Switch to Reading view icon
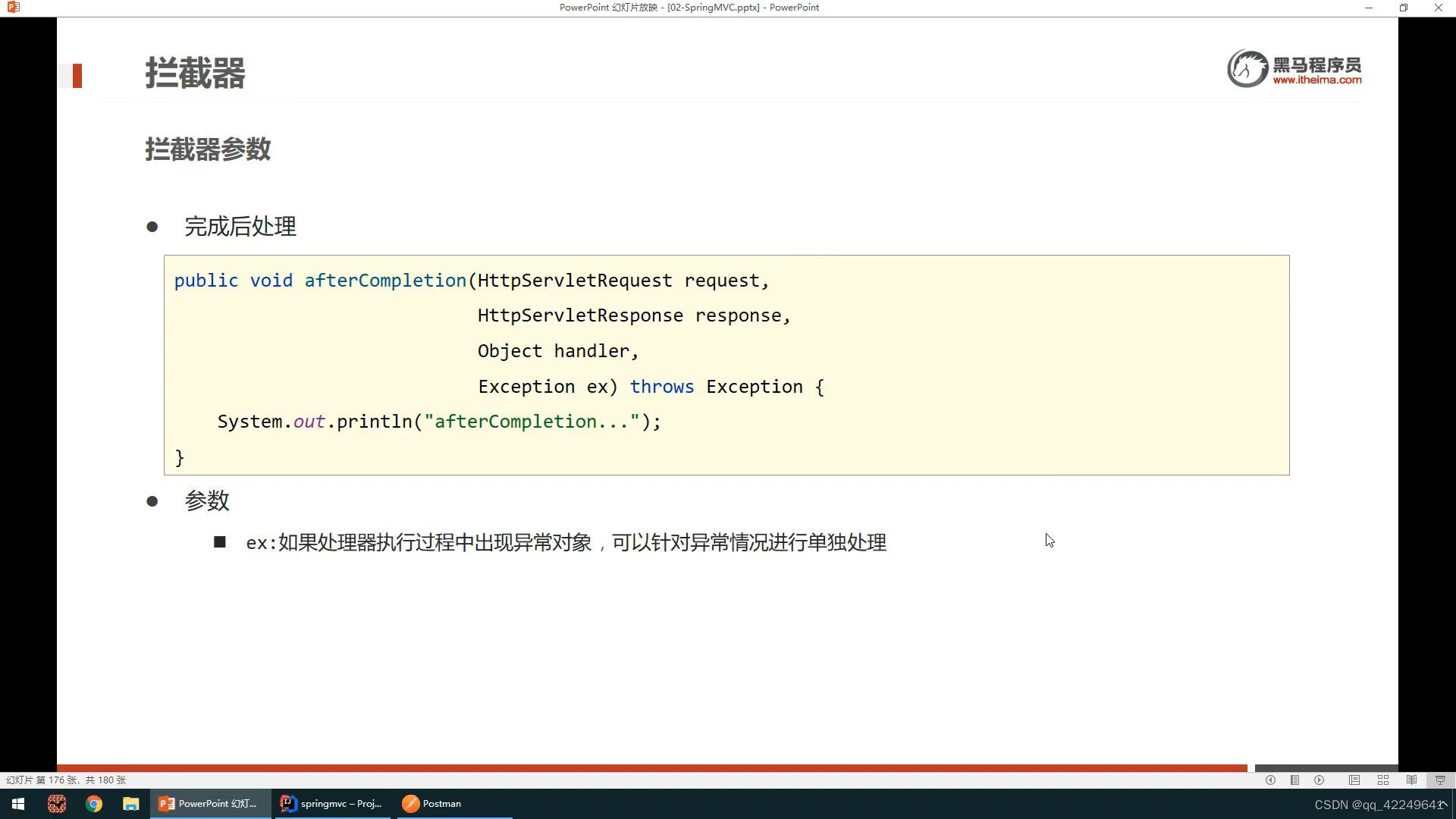This screenshot has height=819, width=1456. [x=1412, y=780]
